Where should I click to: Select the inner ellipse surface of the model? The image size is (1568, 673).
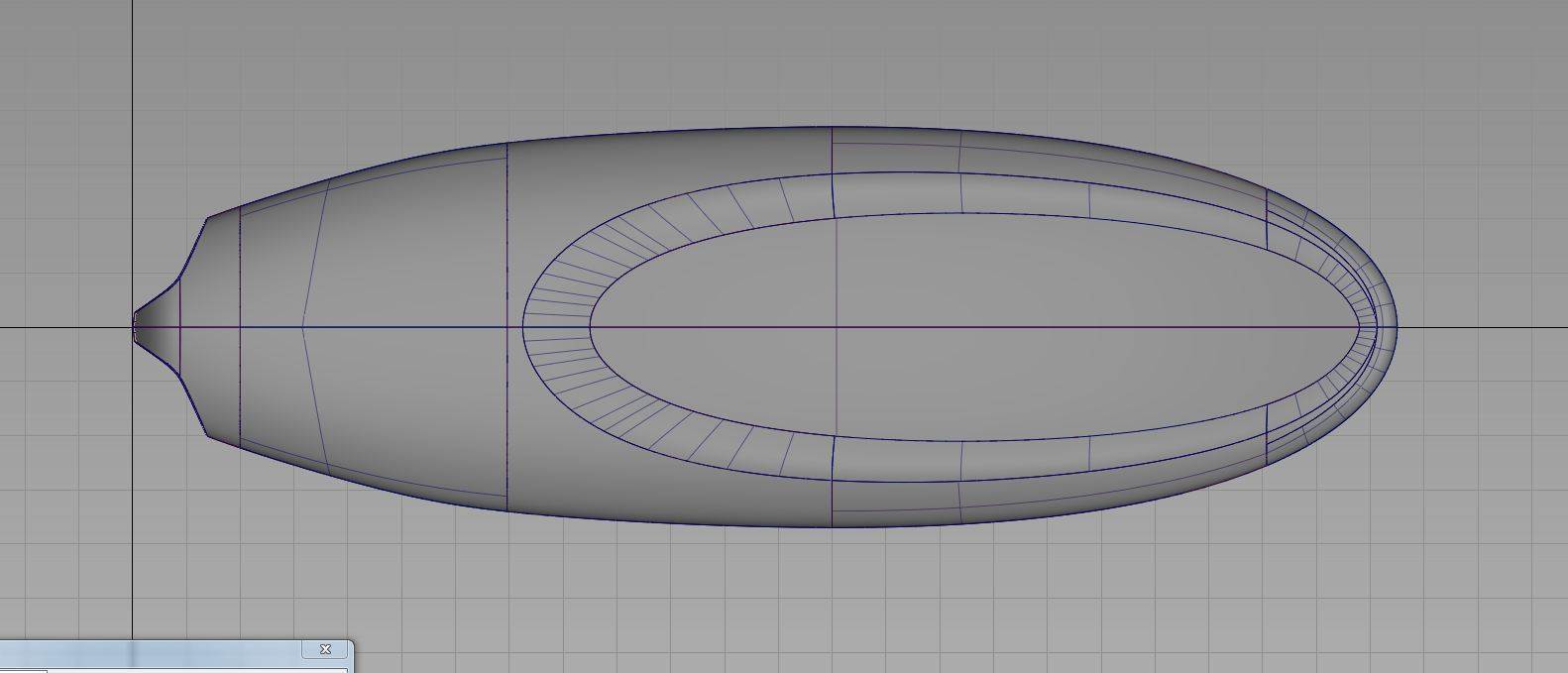[x=975, y=326]
